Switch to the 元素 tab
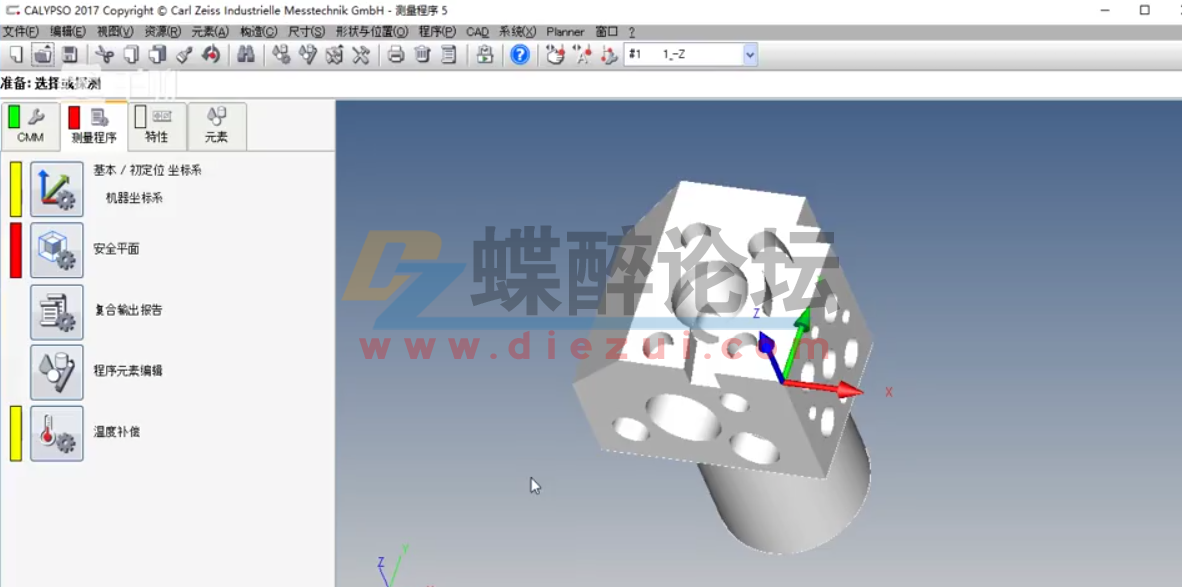This screenshot has width=1182, height=587. 217,128
